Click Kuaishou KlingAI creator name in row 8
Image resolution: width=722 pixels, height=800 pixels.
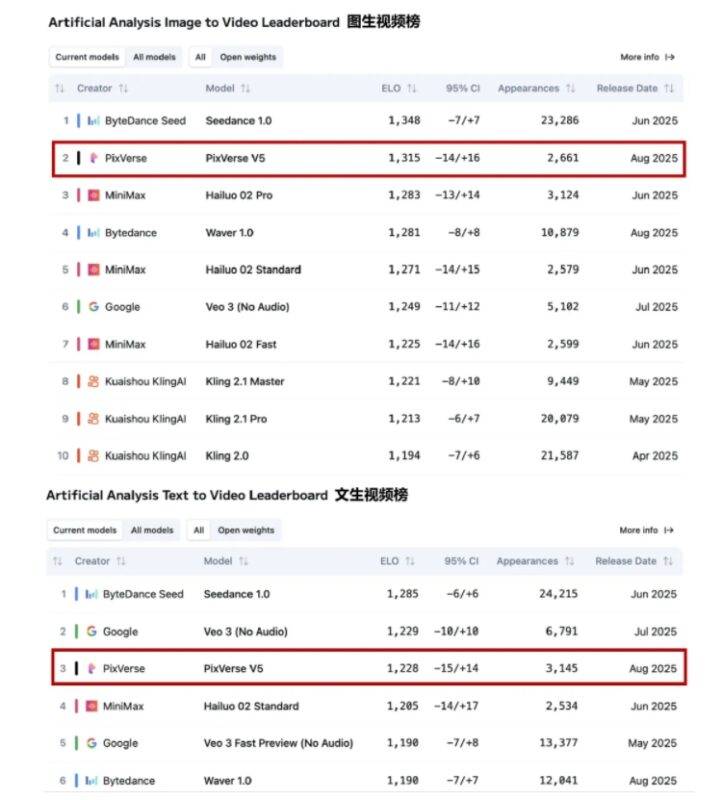[x=145, y=382]
